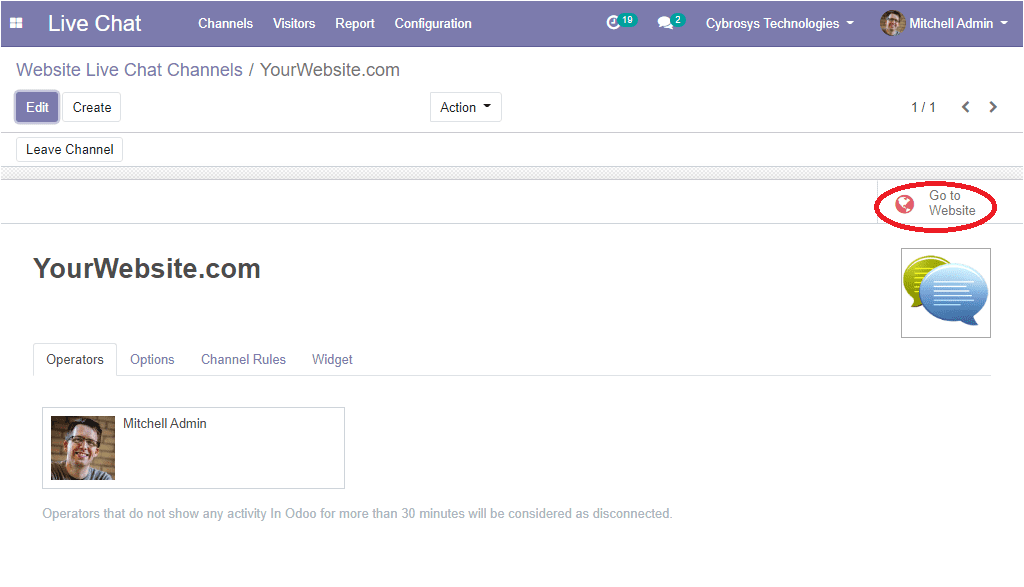
Task: Click the 1 / 1 pager counter
Action: pyautogui.click(x=923, y=107)
